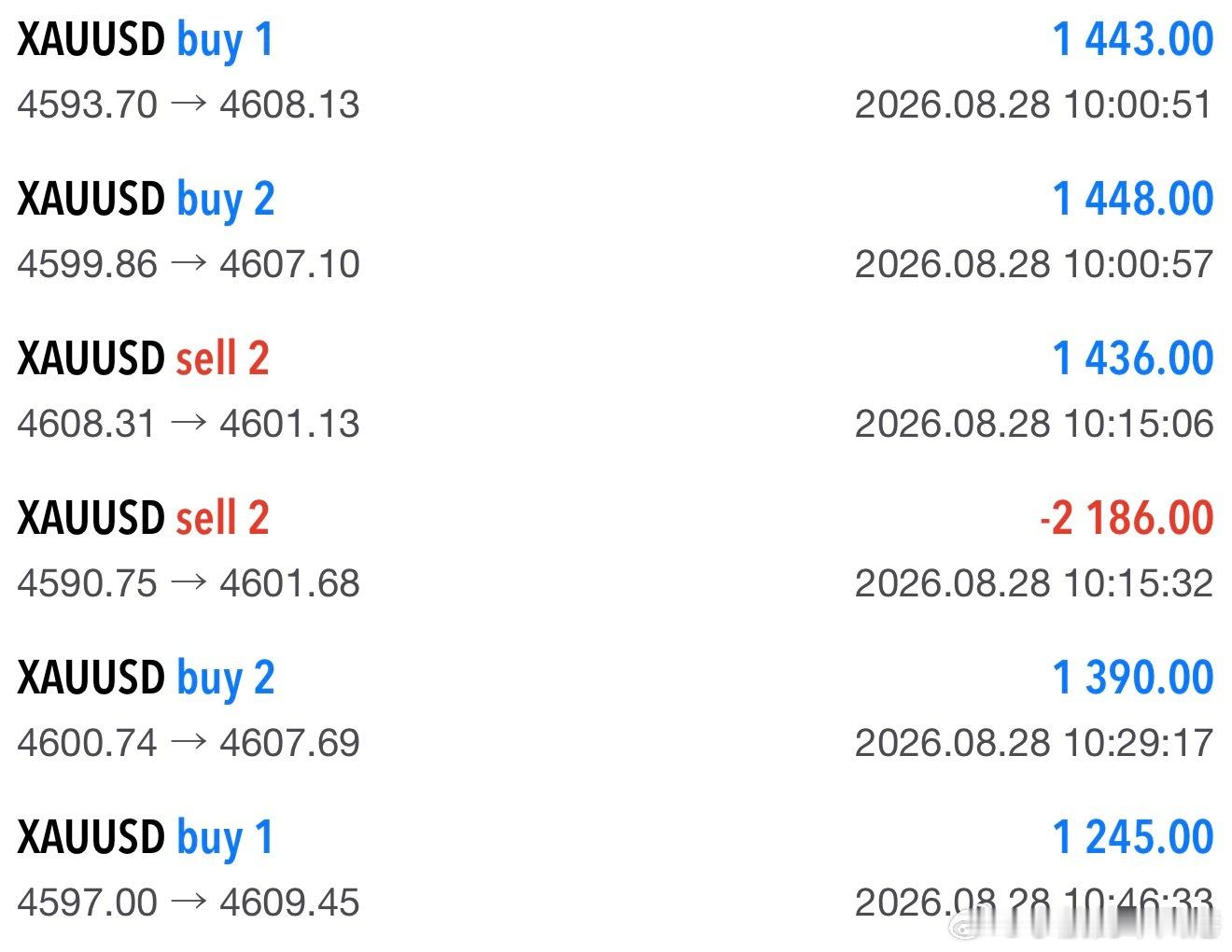Open the XAUUSD buy 2 trade at 4599.86
Viewport: 1232px width, 952px height.
616,231
